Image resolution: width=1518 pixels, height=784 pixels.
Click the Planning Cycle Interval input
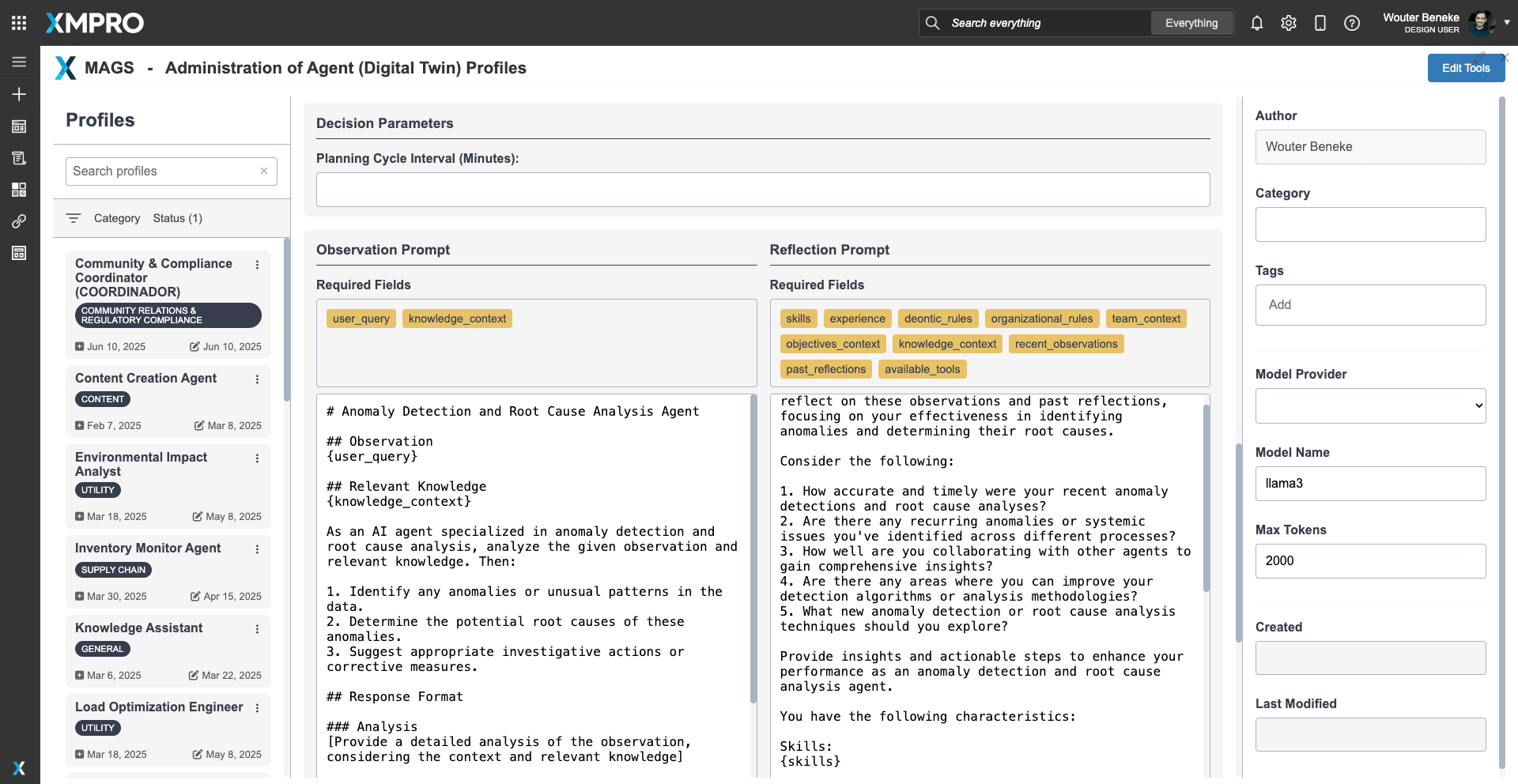[762, 190]
